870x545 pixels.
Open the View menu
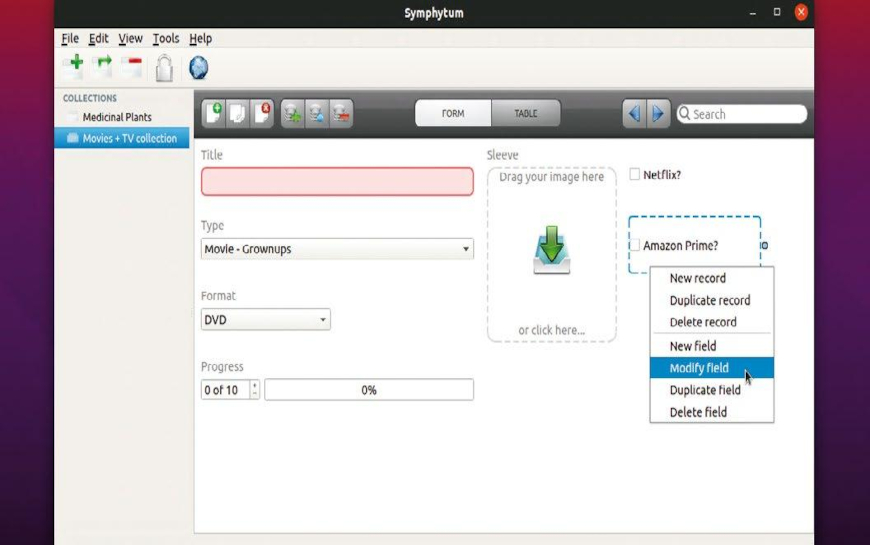tap(130, 38)
